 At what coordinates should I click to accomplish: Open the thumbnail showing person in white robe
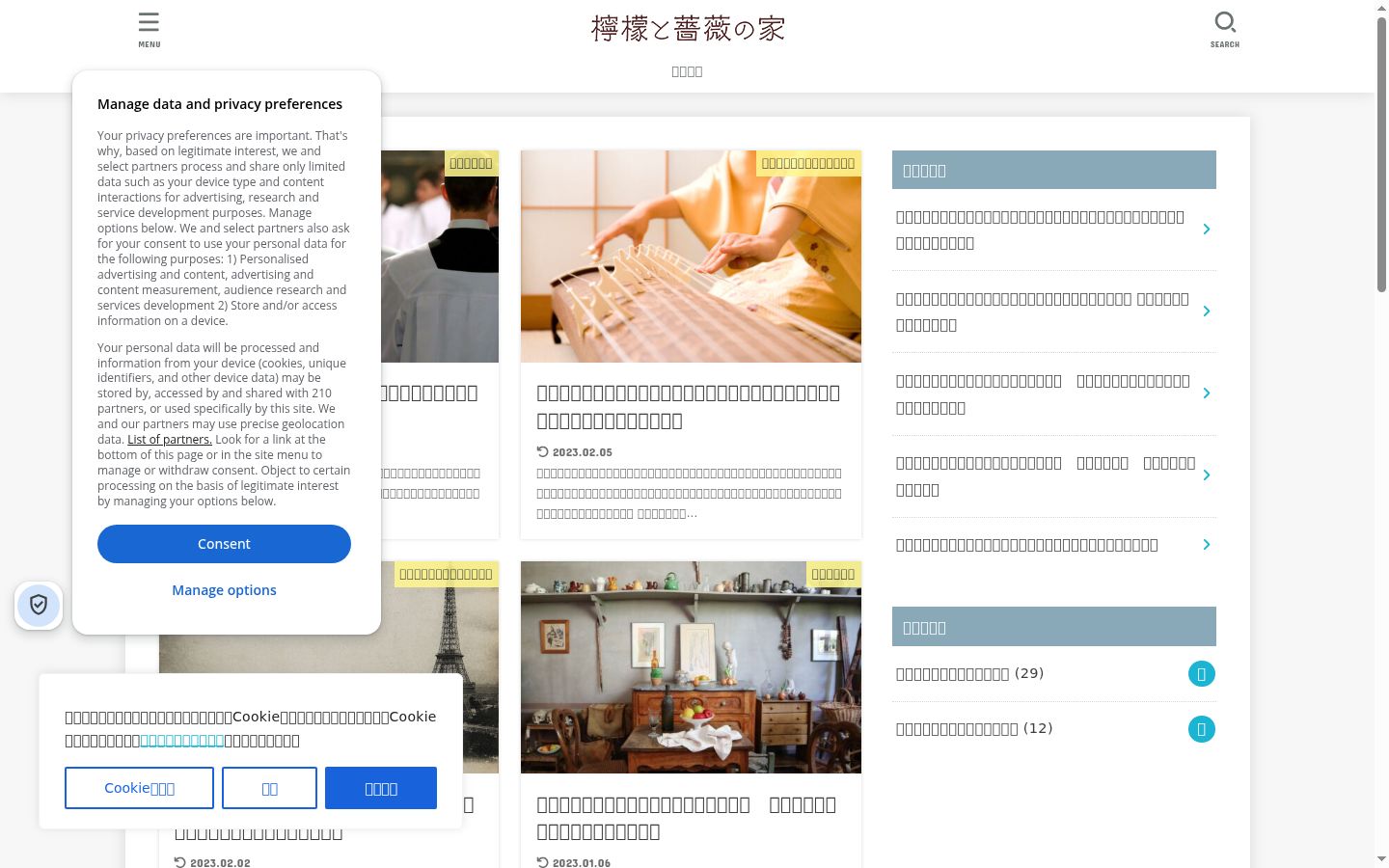(x=440, y=257)
